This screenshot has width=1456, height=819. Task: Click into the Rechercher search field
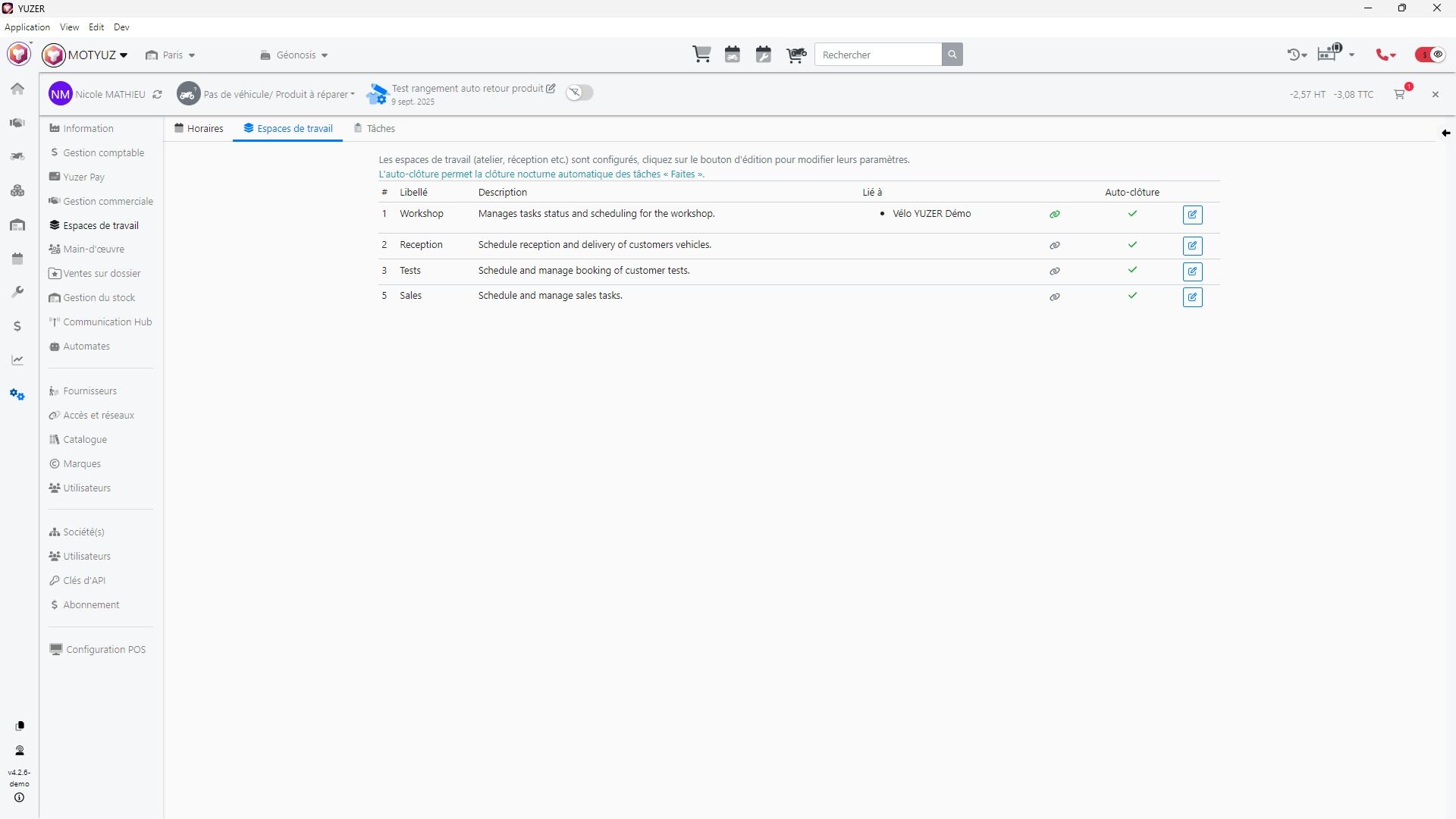point(878,55)
